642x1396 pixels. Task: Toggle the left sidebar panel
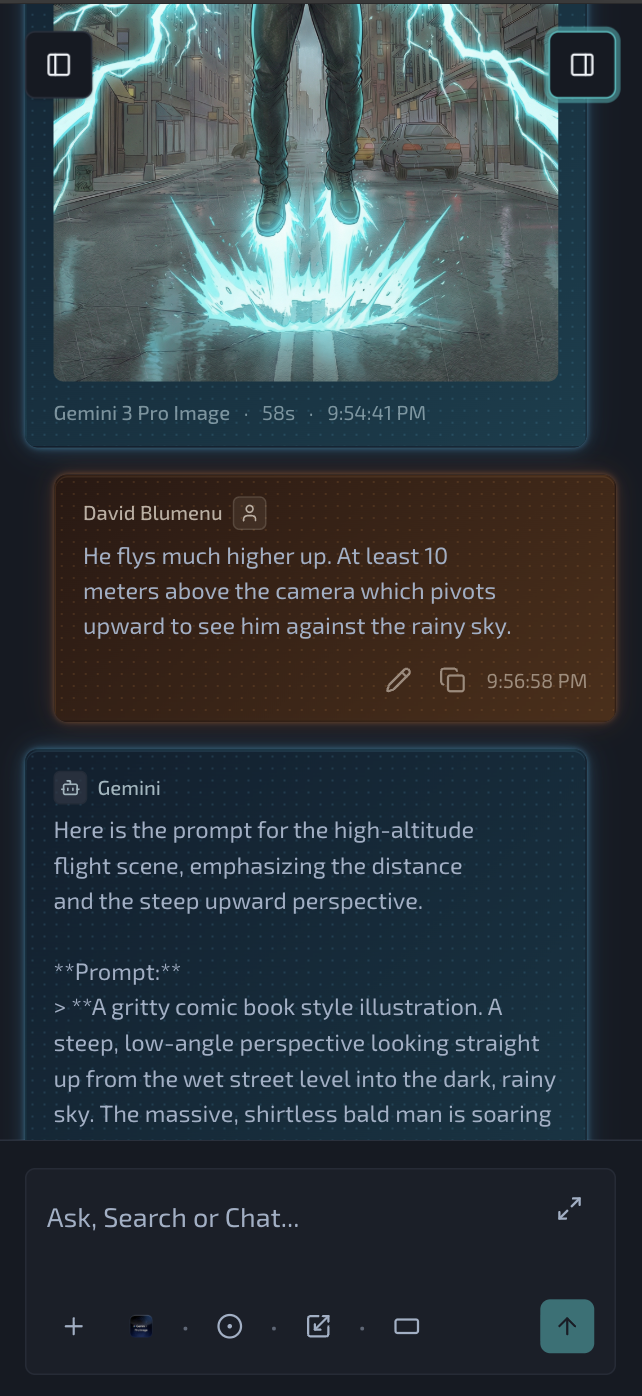pyautogui.click(x=59, y=65)
